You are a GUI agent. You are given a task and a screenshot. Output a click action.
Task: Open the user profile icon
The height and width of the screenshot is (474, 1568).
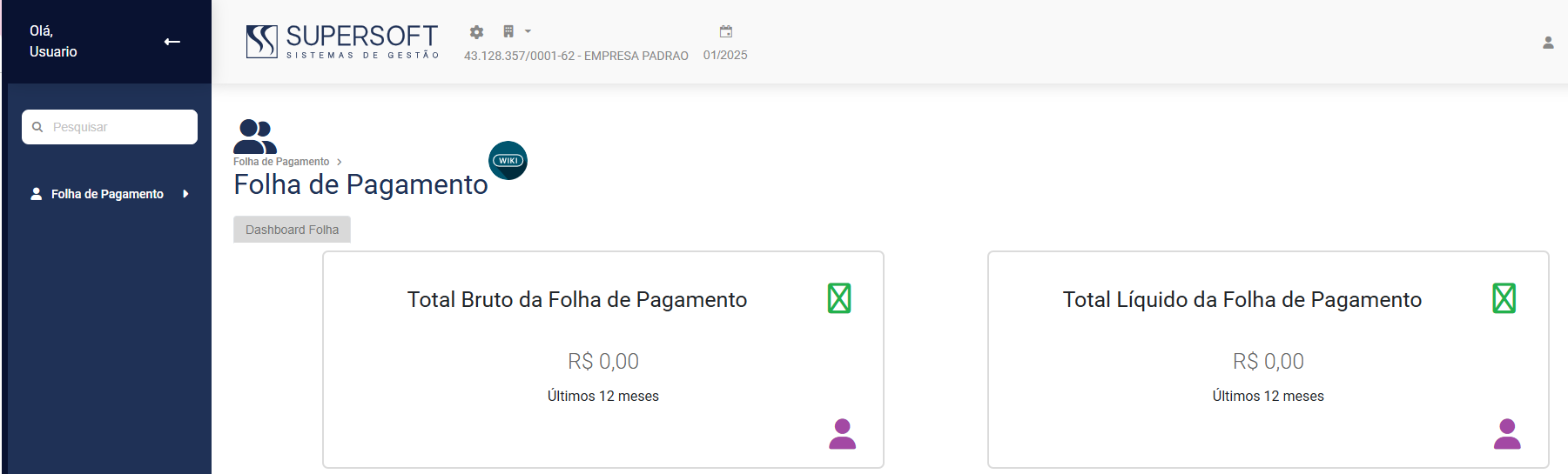click(x=1548, y=43)
